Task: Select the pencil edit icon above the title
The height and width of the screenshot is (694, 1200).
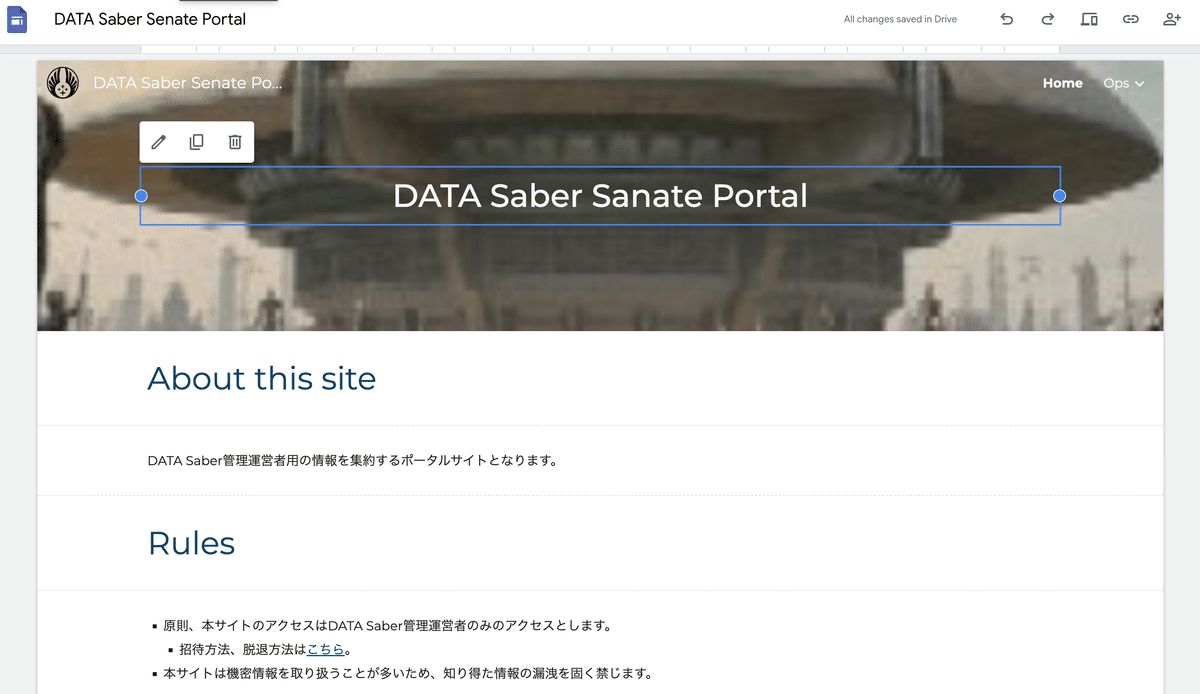Action: 159,141
